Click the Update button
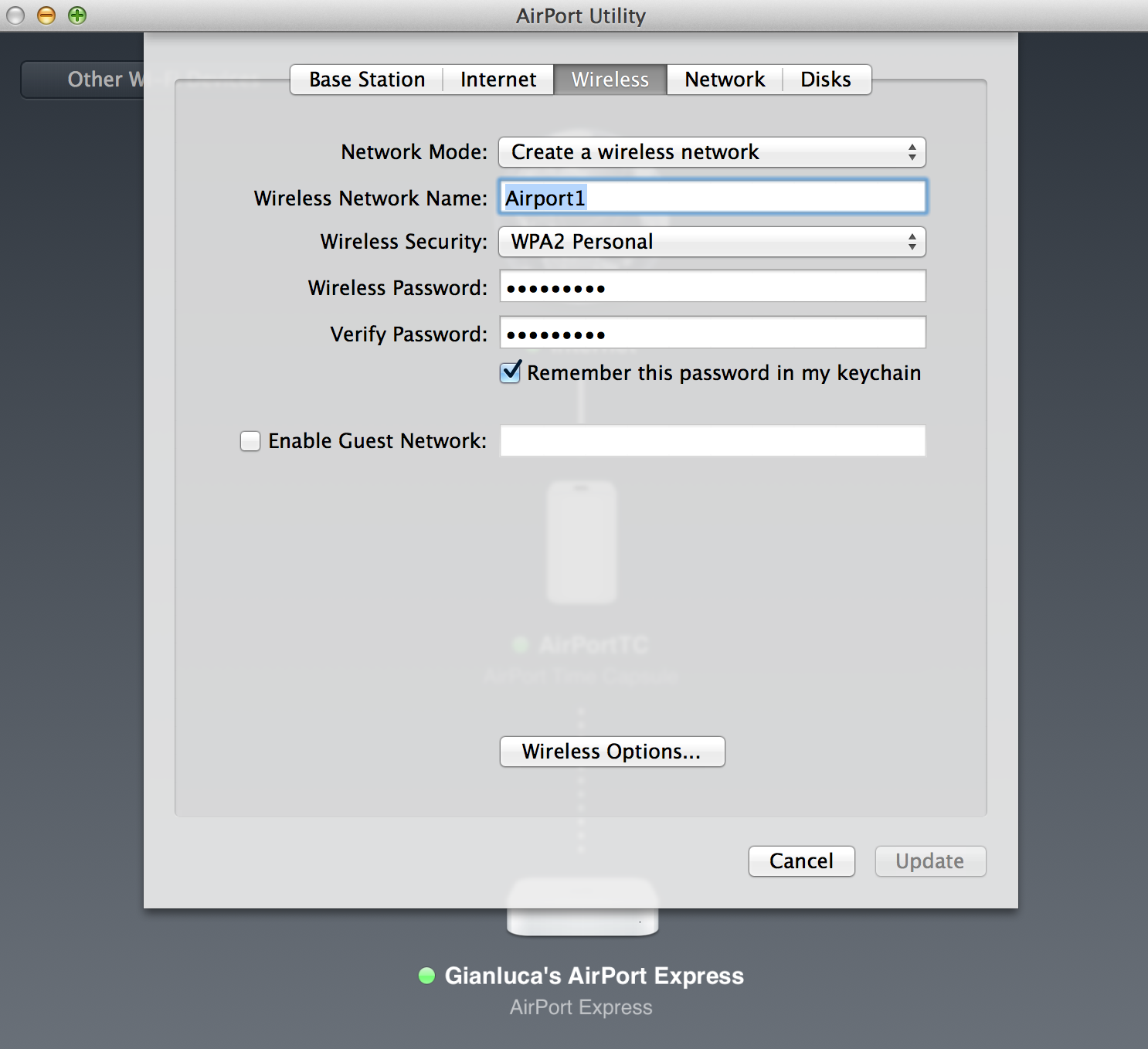The width and height of the screenshot is (1148, 1049). point(930,861)
